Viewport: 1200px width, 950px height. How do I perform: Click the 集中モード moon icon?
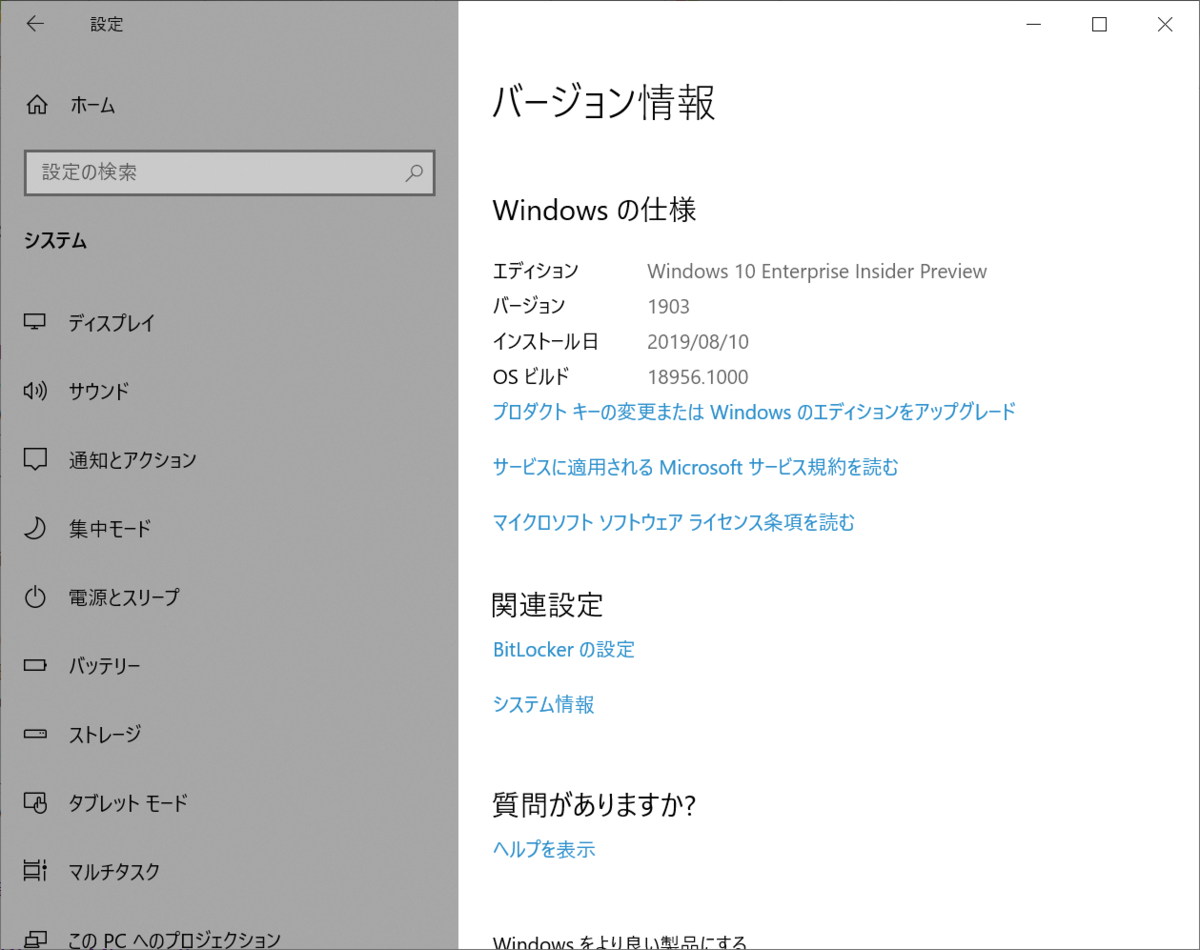(36, 528)
